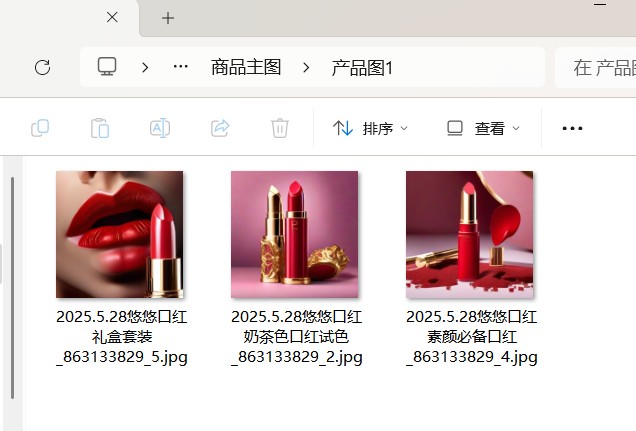Open the 排序 sort dropdown
This screenshot has height=431, width=636.
pos(370,129)
